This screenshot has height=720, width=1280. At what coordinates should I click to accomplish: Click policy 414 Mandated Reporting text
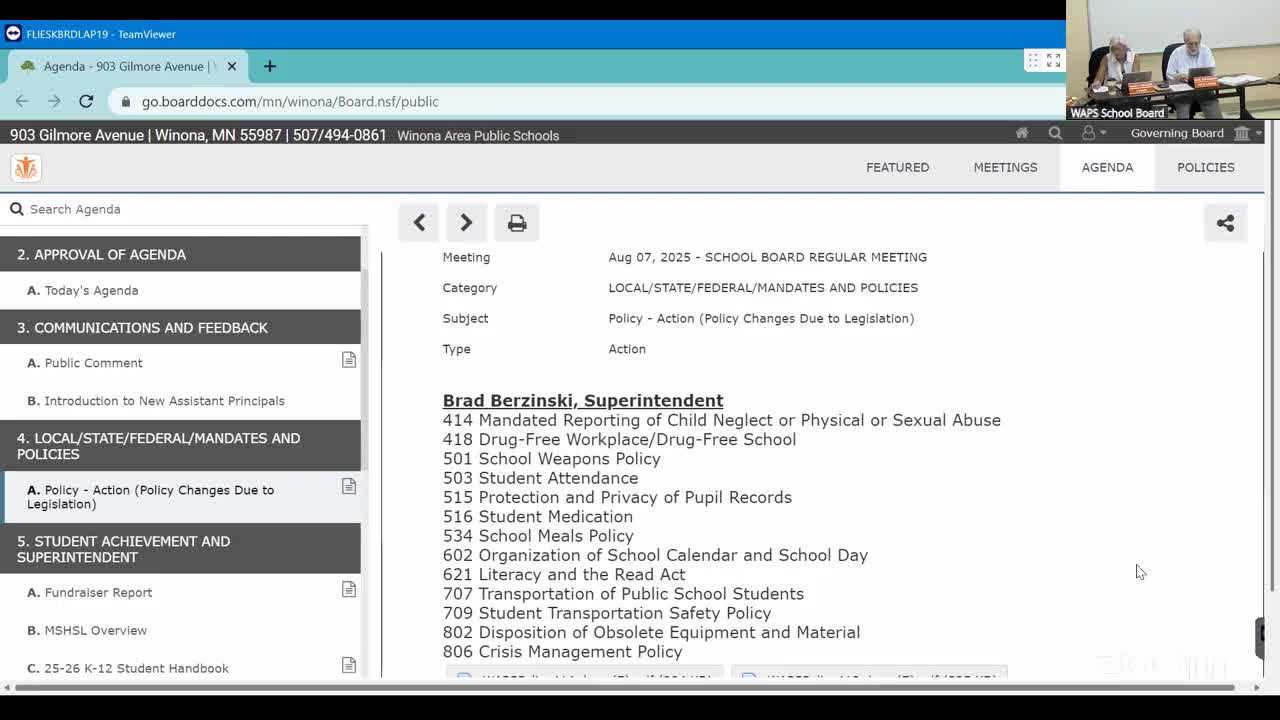[722, 420]
